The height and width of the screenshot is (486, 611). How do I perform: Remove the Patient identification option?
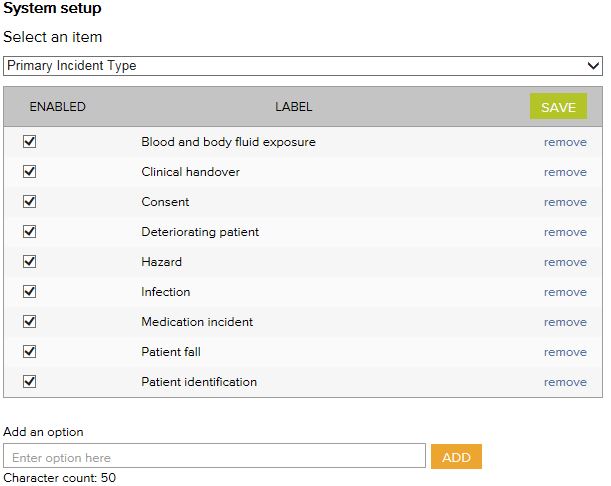565,382
